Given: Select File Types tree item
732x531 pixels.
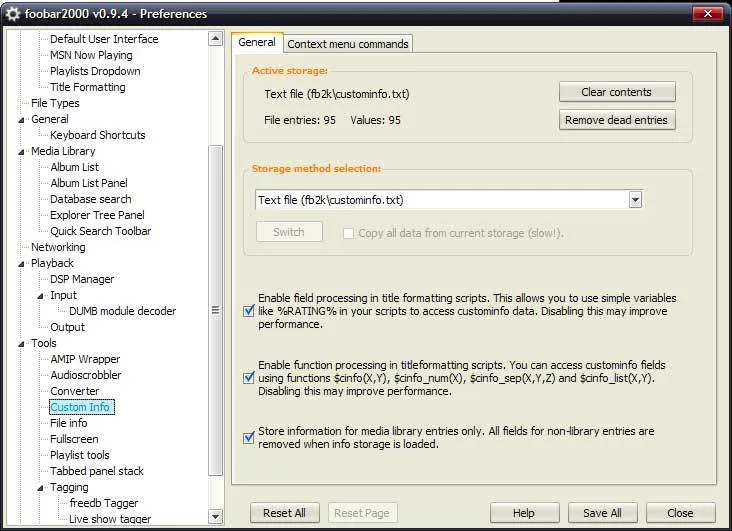Looking at the screenshot, I should (55, 103).
